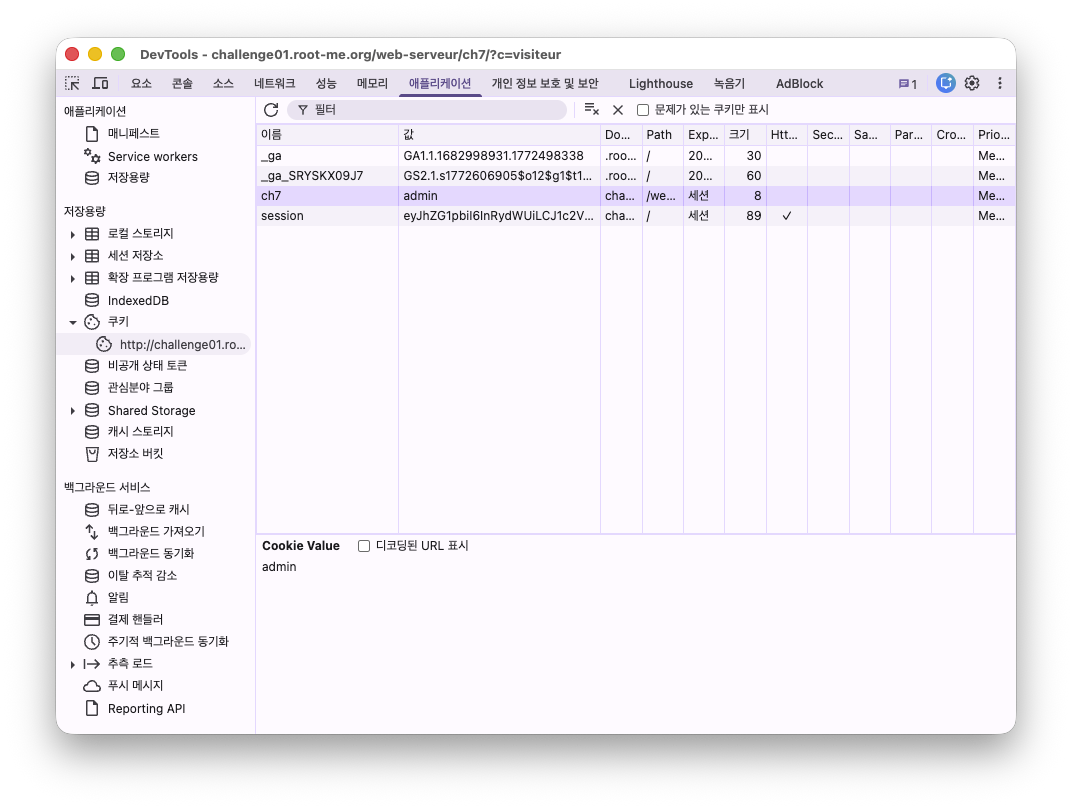Sort by Prio... column header
The height and width of the screenshot is (808, 1072).
coord(994,135)
